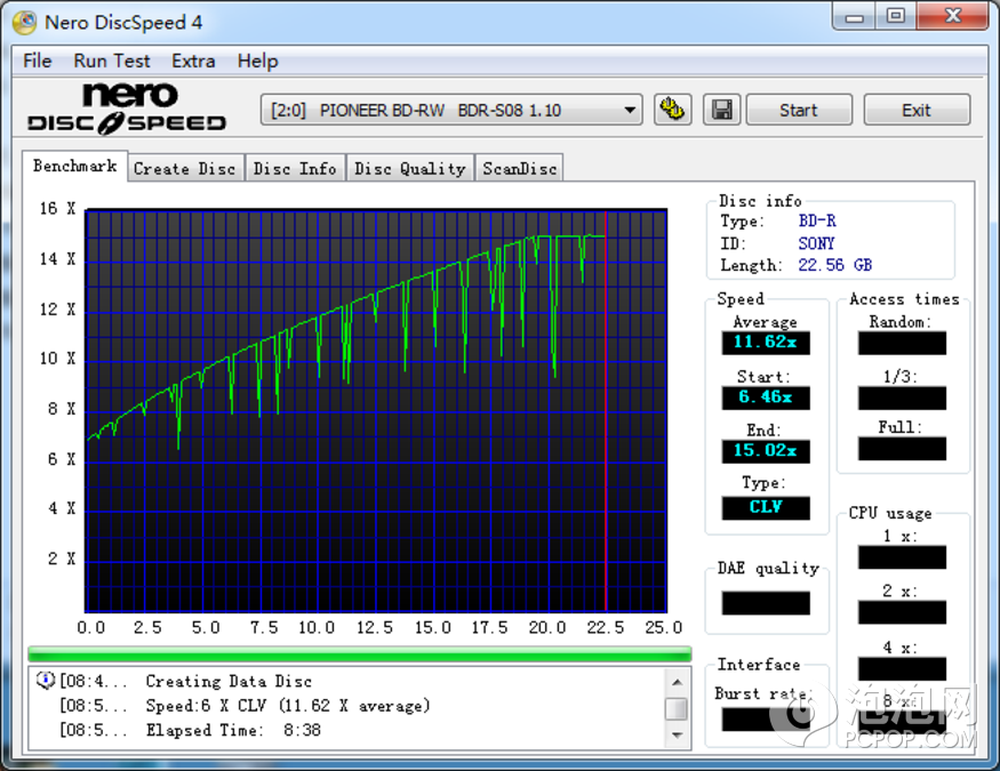The width and height of the screenshot is (1000, 771).
Task: Click the log scrollbar down arrow
Action: click(x=677, y=736)
